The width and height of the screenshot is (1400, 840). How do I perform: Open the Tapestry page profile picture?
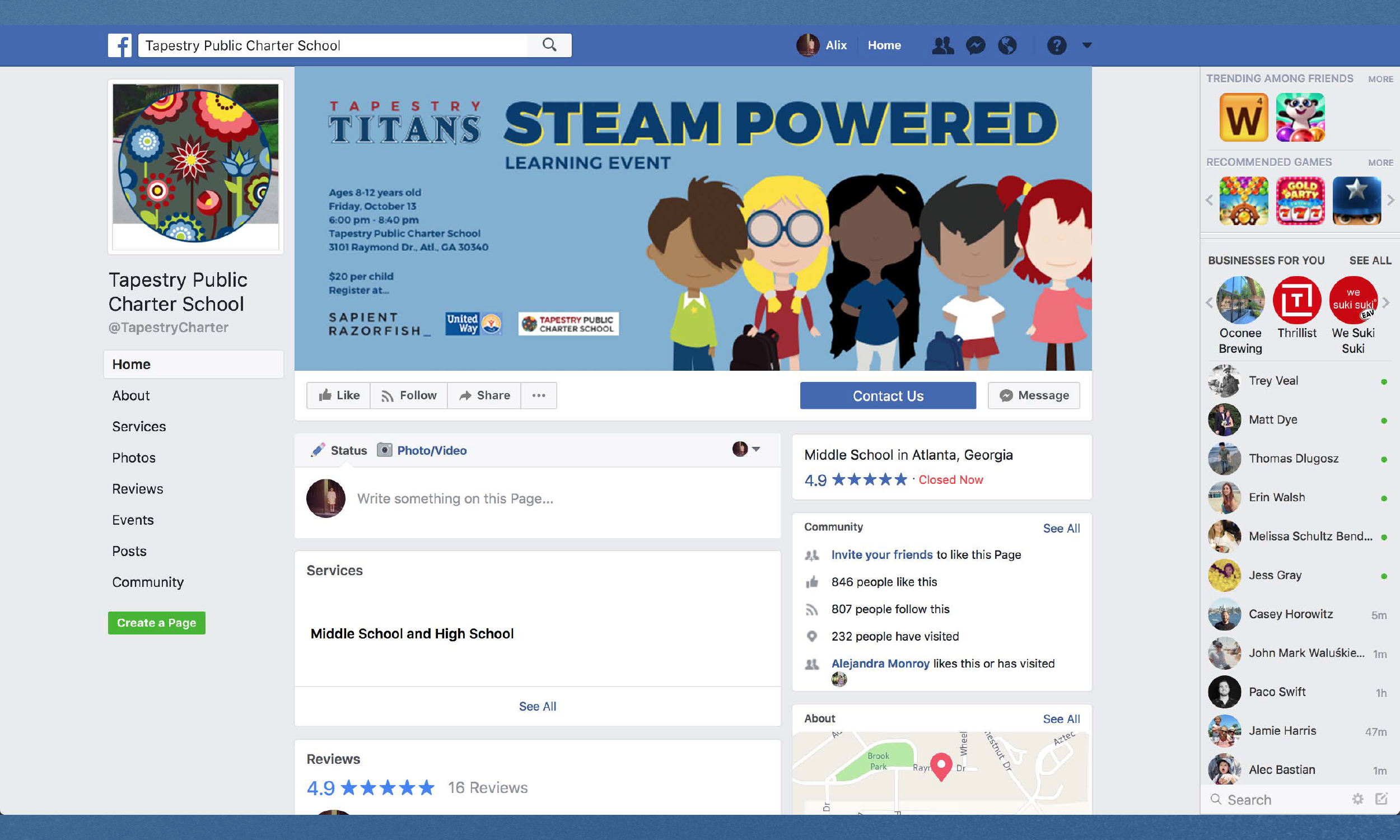pos(195,167)
